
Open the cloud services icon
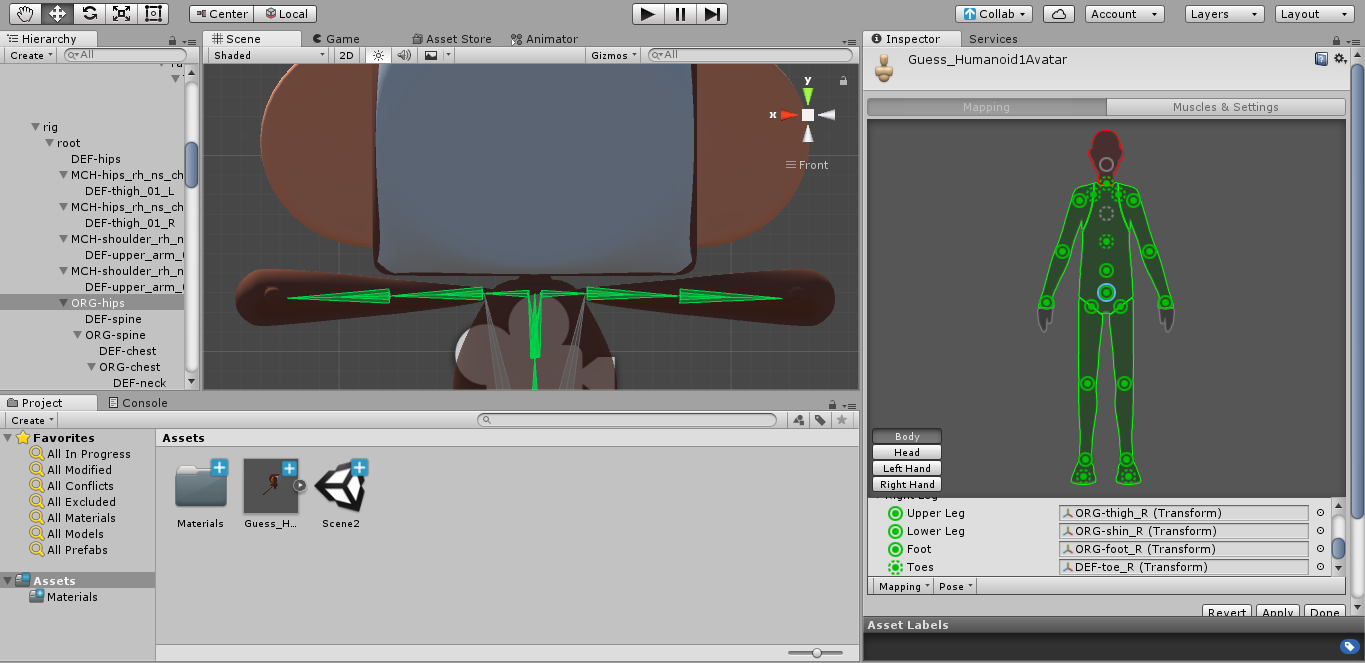[1059, 14]
